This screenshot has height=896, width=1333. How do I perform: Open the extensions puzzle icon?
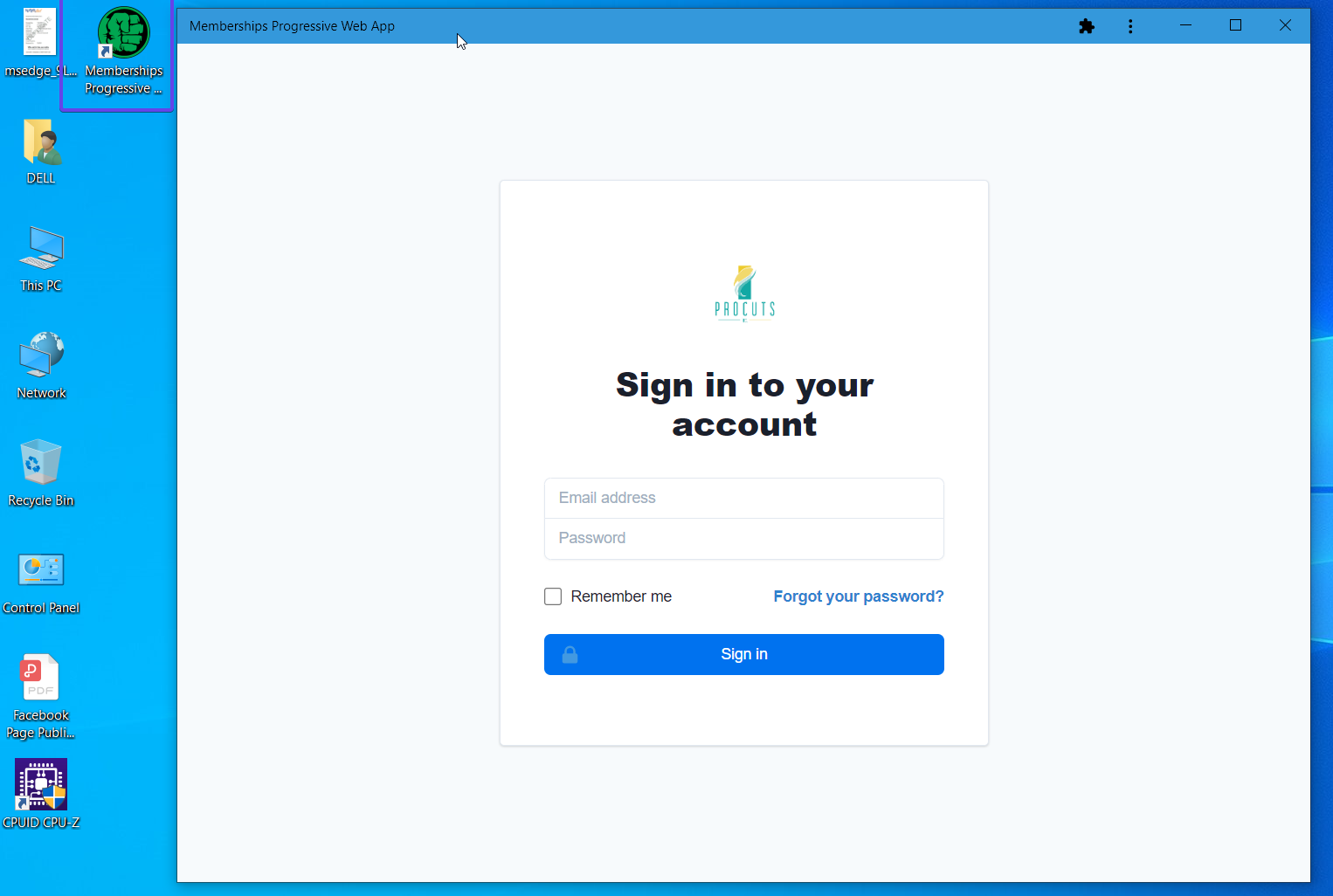coord(1087,26)
